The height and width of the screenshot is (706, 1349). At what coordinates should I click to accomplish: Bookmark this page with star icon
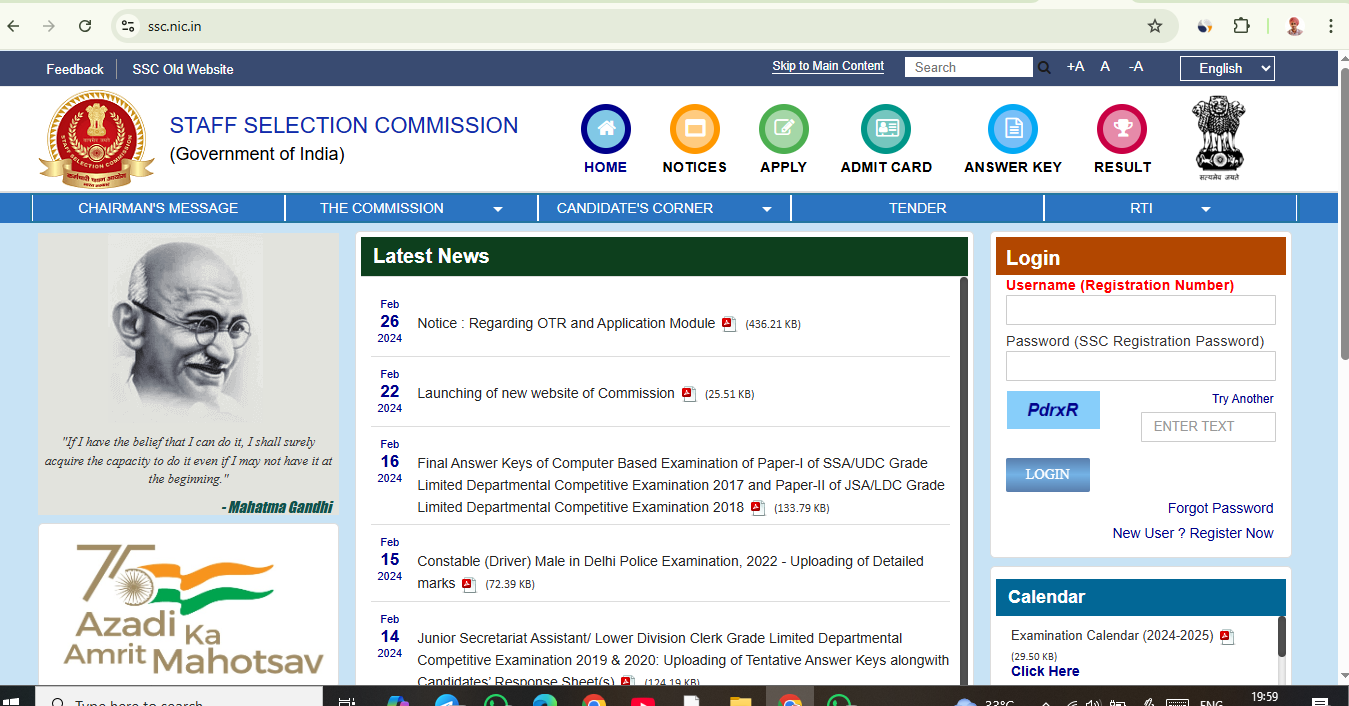[1155, 26]
